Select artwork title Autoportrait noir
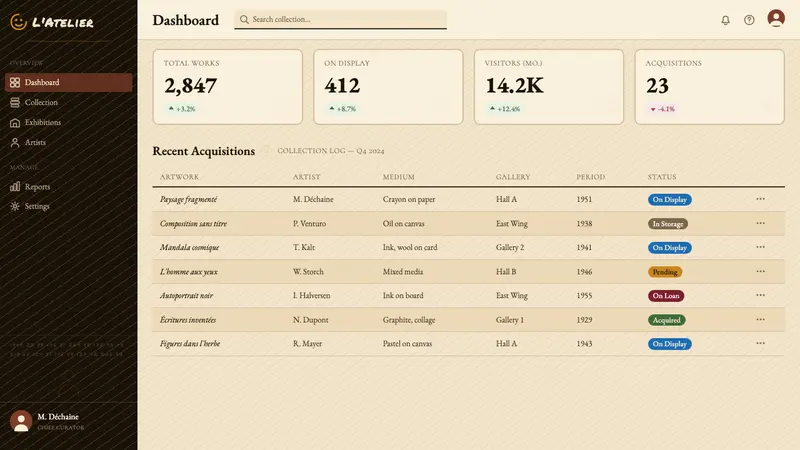This screenshot has height=450, width=800. [186, 295]
